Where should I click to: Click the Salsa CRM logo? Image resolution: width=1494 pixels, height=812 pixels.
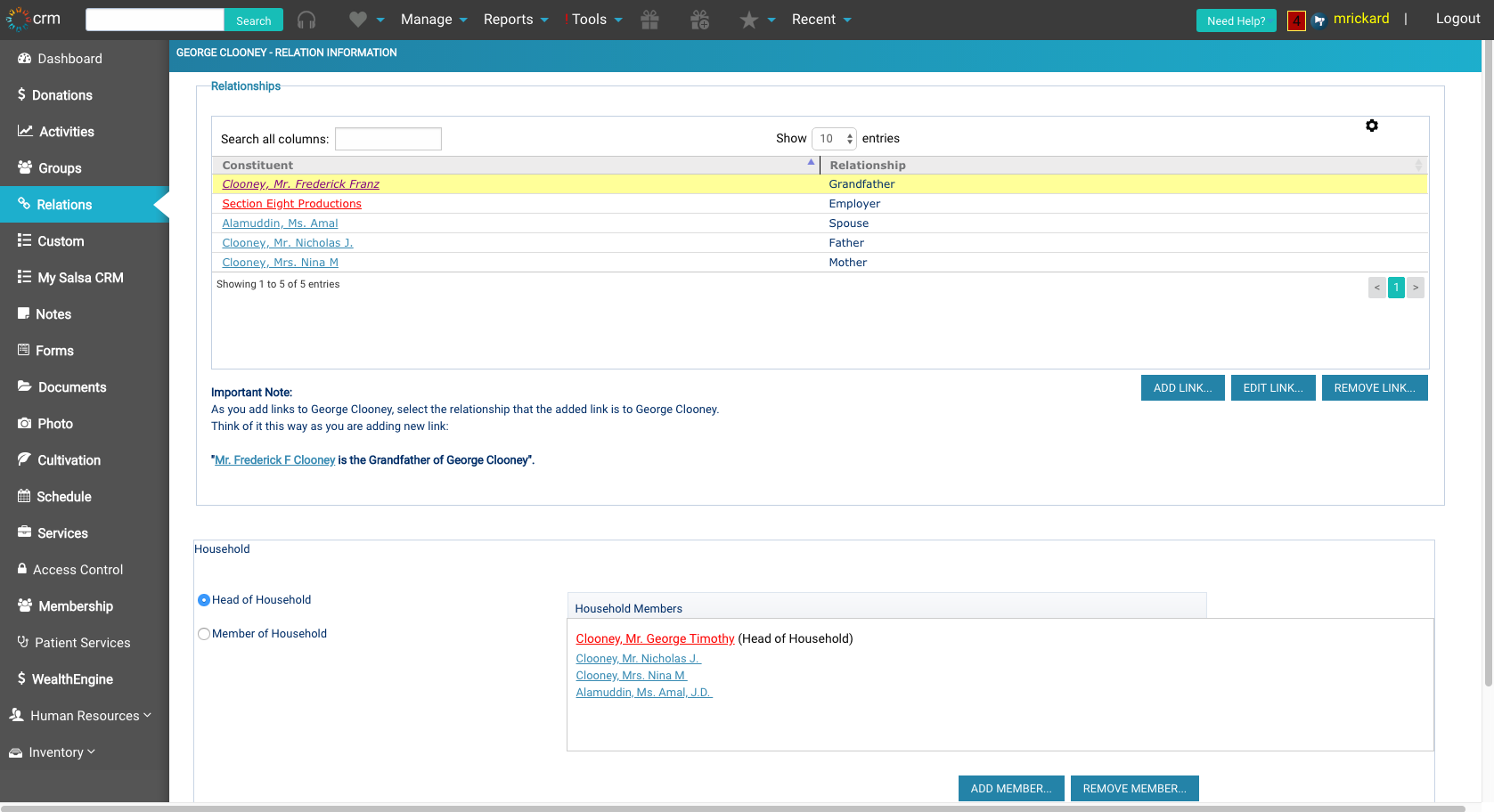33,19
